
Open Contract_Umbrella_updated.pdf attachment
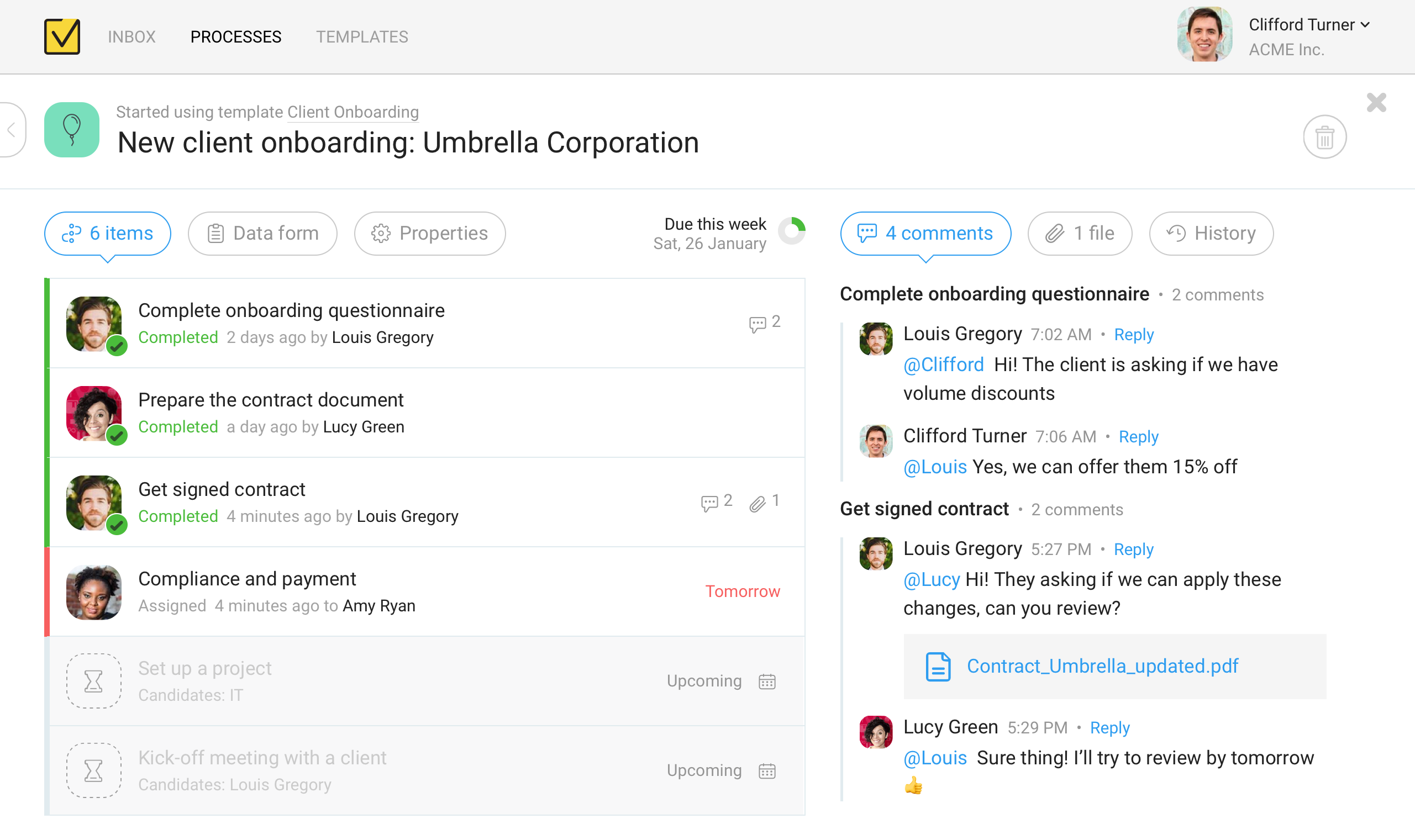point(1102,666)
